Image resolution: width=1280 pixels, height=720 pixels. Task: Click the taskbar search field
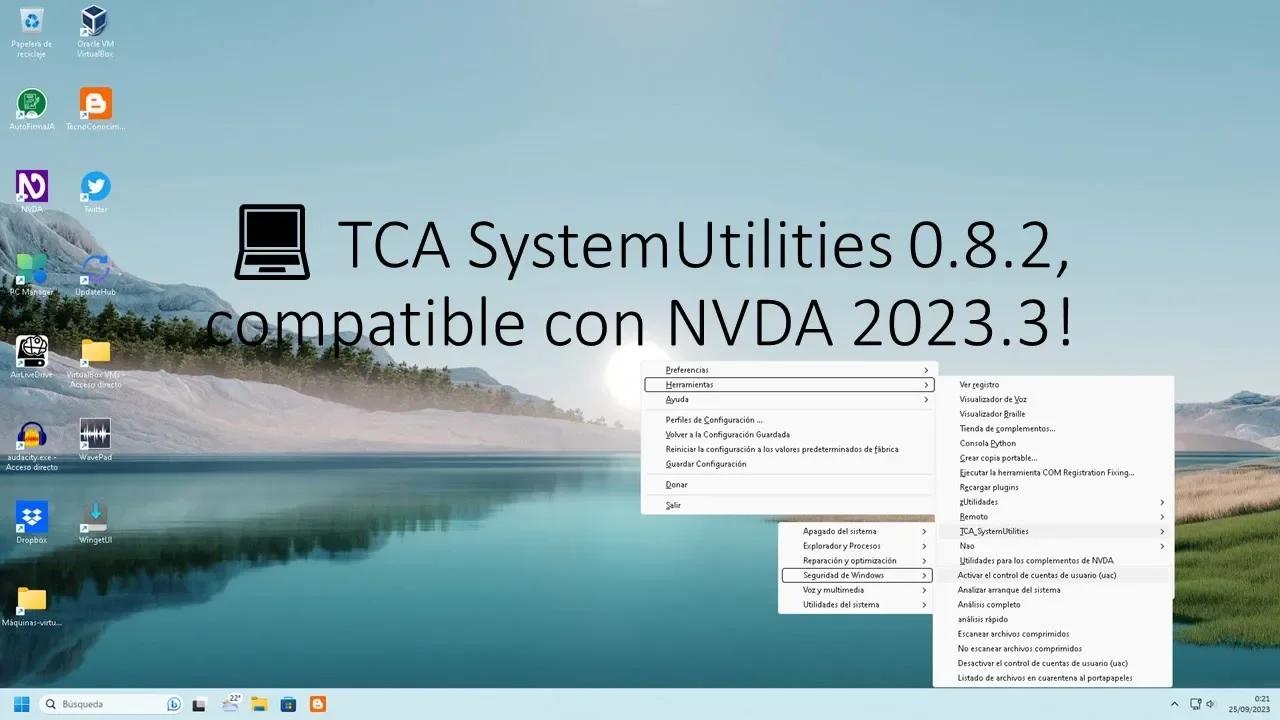(110, 704)
